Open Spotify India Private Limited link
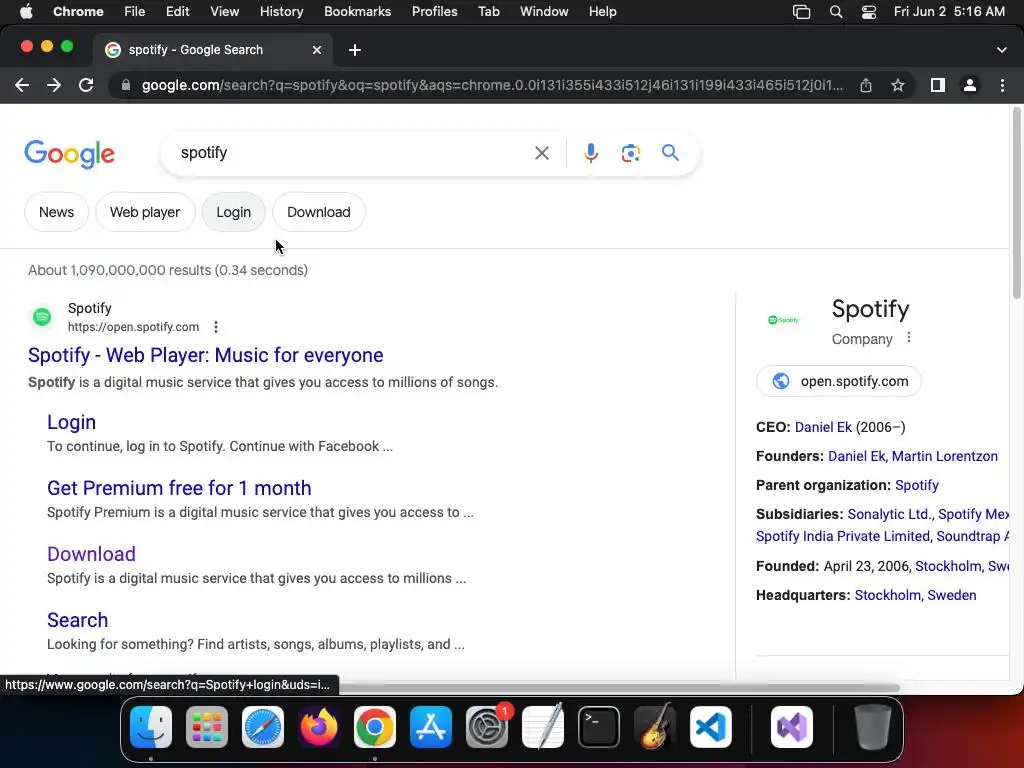Screen dimensions: 1024x768 (x=842, y=536)
